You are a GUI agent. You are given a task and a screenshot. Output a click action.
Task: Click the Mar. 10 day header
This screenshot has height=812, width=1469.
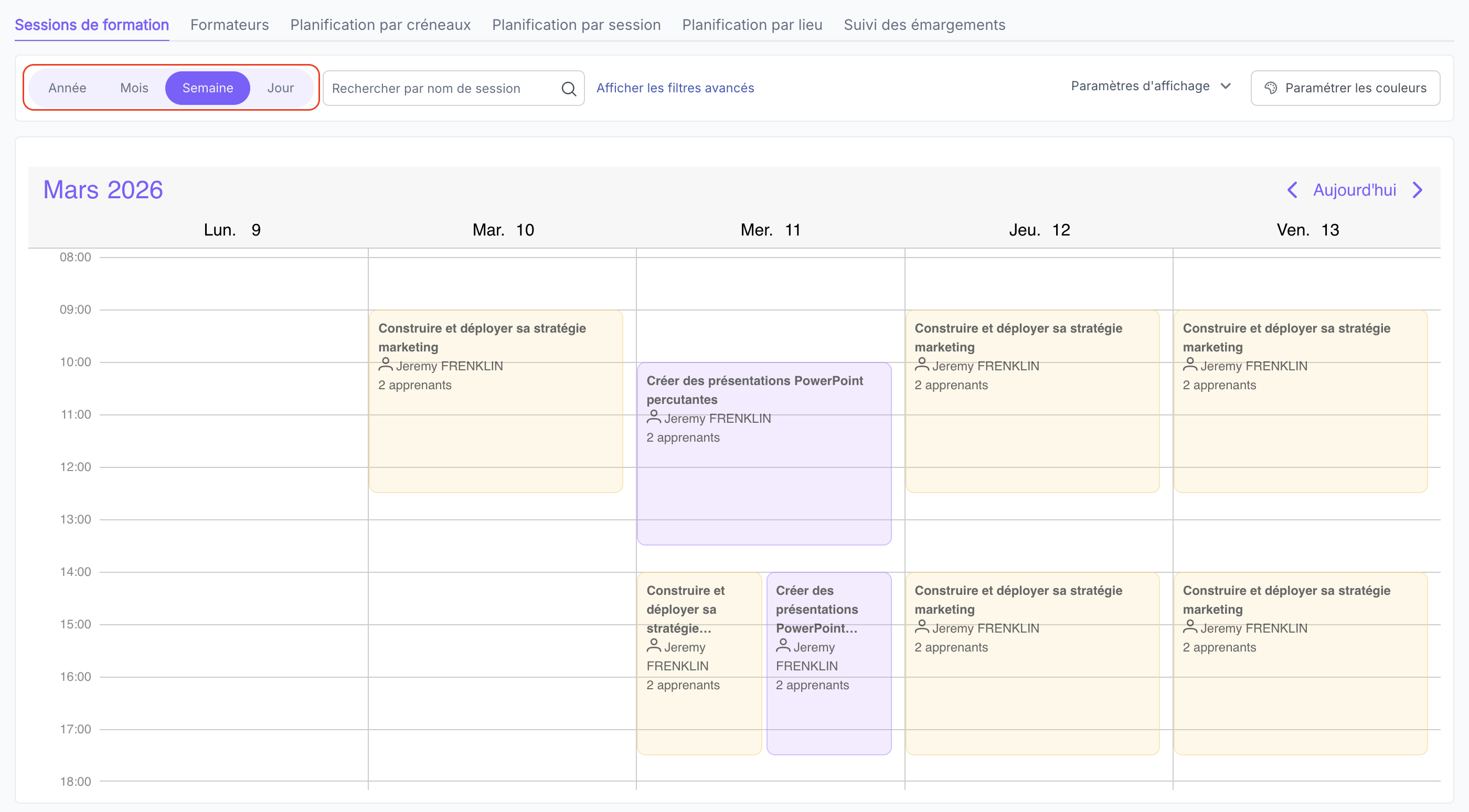(x=503, y=230)
